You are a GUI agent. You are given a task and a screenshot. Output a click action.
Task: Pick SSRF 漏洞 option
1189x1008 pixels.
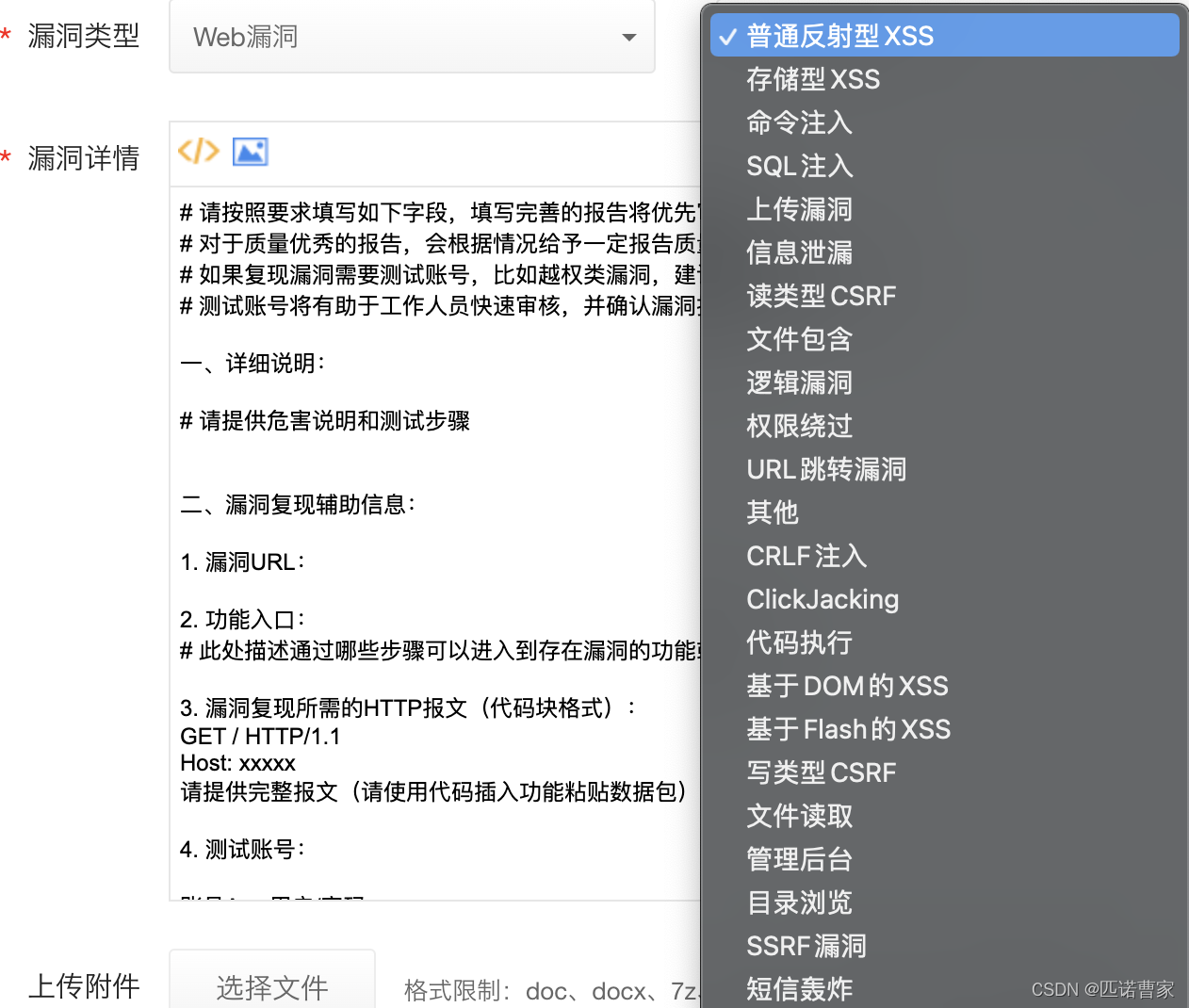click(944, 946)
